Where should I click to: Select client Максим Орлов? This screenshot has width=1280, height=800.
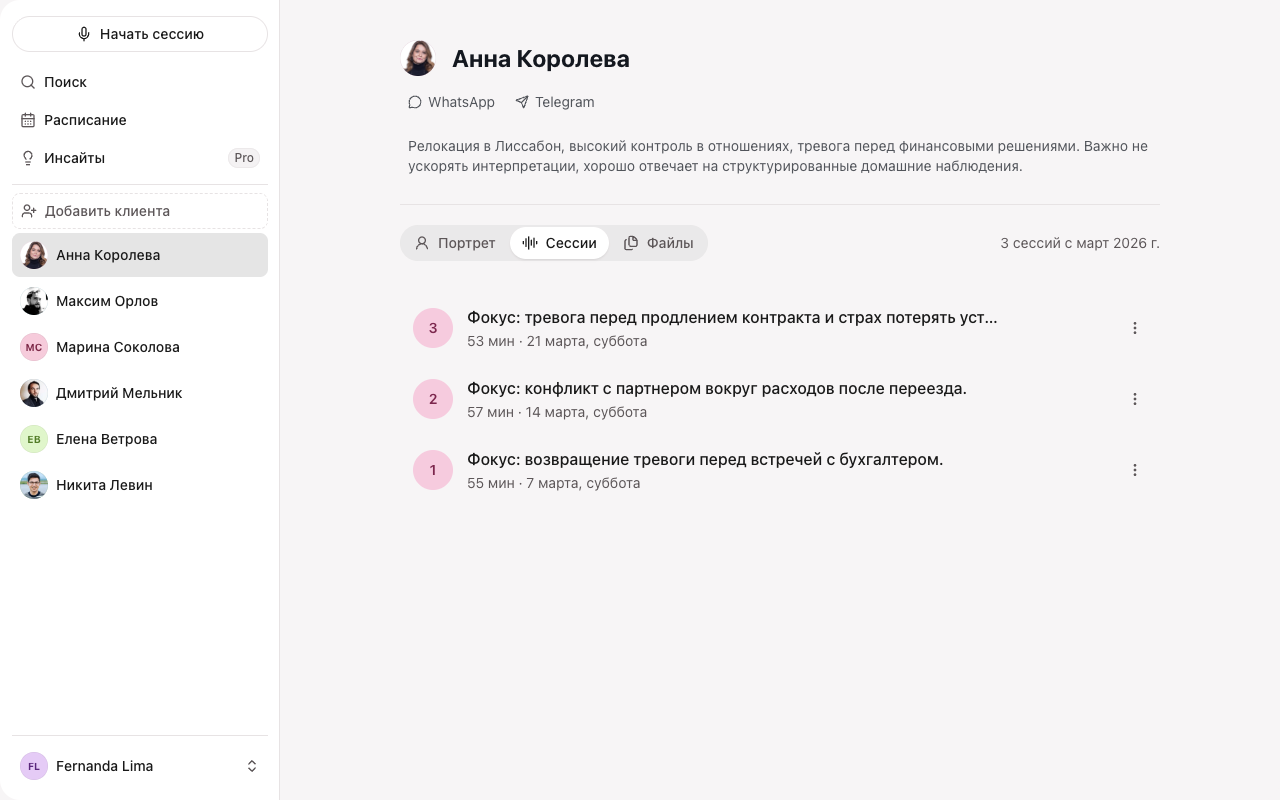click(140, 301)
